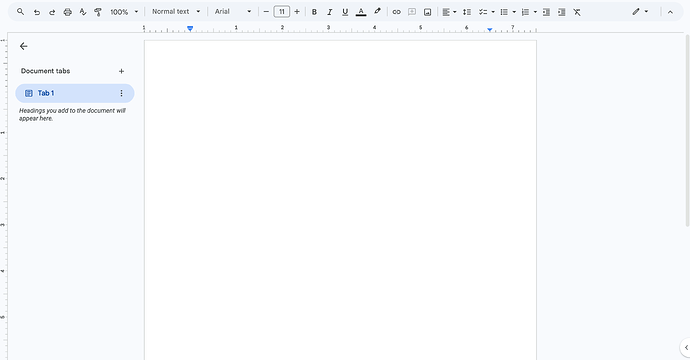Toggle Underline formatting

tap(345, 12)
